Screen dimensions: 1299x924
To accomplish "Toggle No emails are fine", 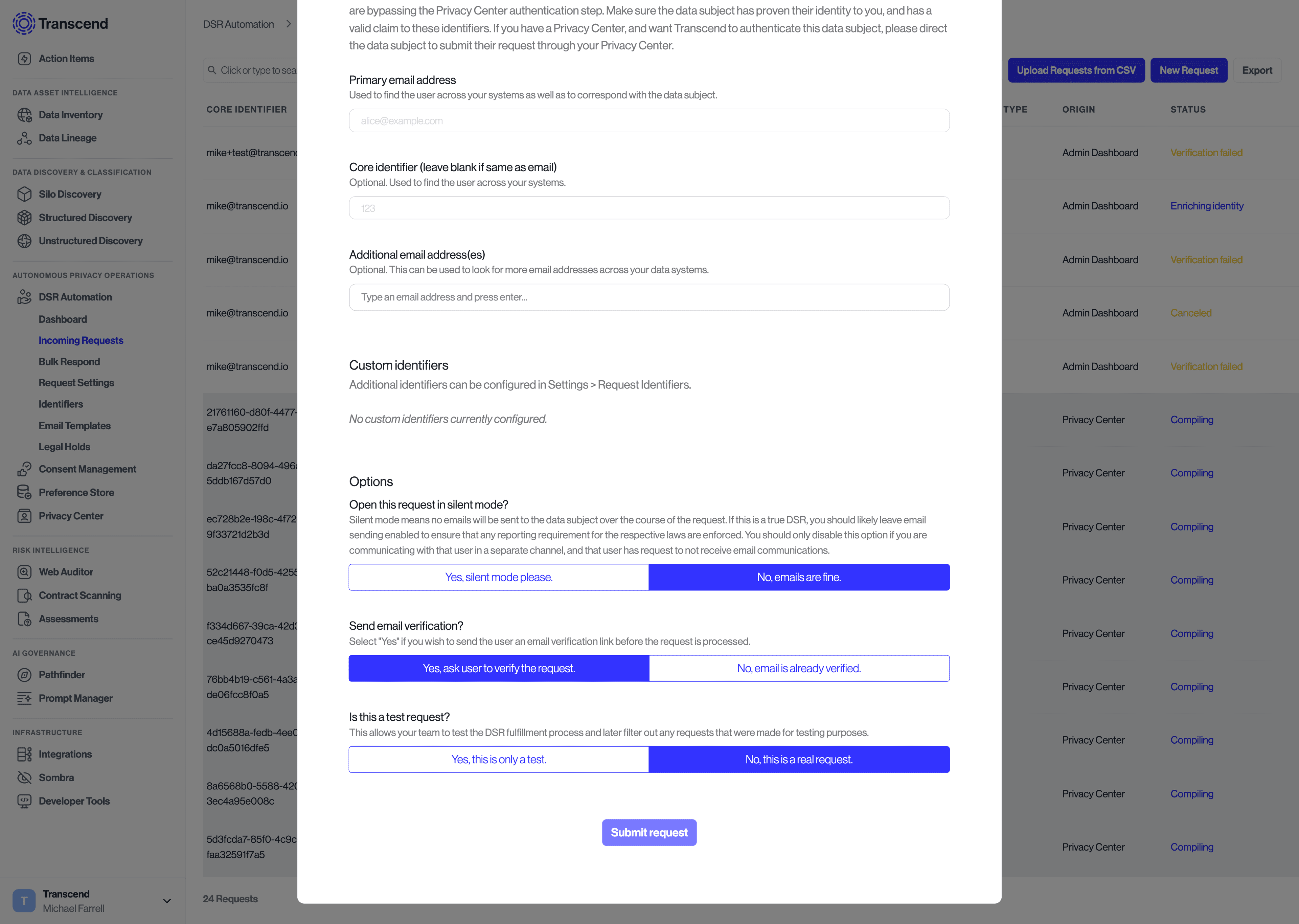I will click(x=799, y=577).
